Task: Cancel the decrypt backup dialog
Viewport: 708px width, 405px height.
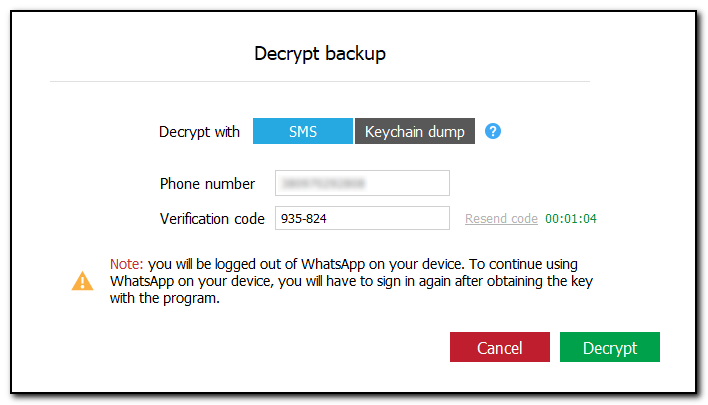Action: (499, 348)
